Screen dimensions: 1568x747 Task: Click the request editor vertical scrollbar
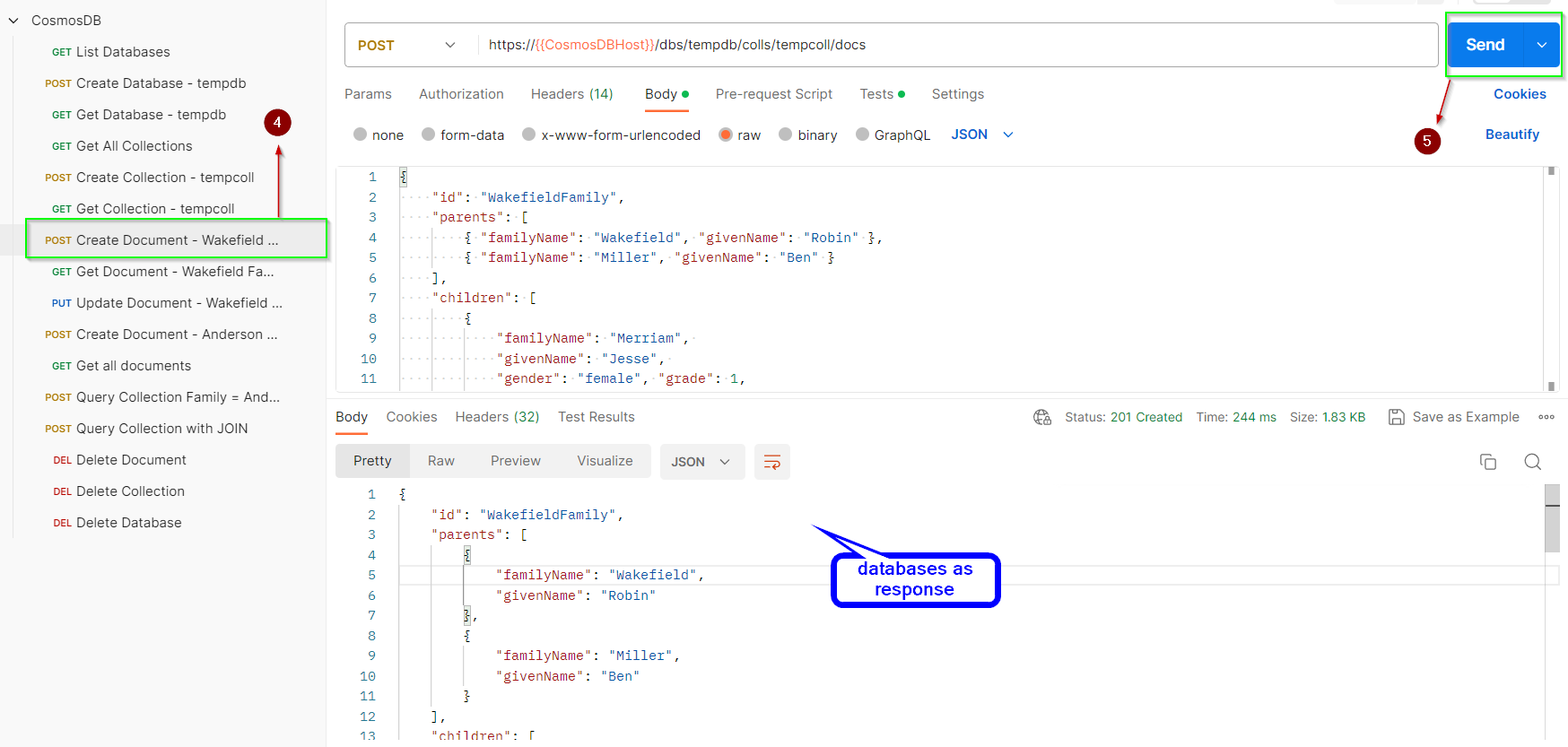pos(1551,278)
